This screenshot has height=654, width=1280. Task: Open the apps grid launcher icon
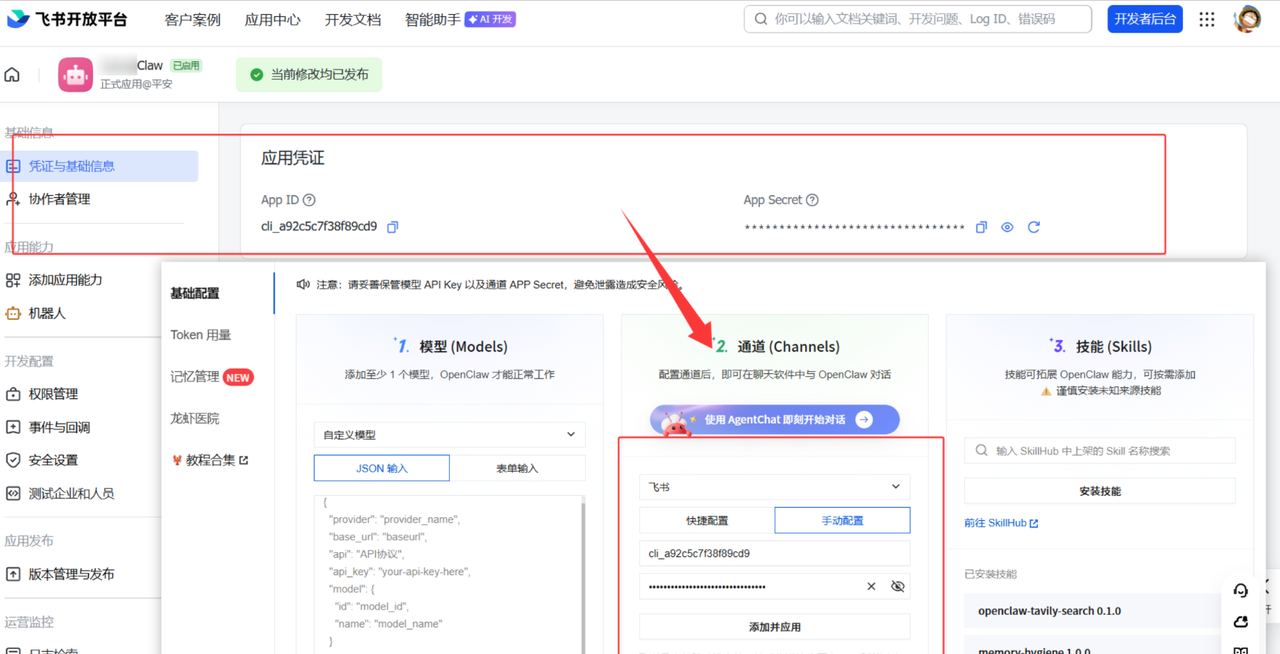(1207, 19)
